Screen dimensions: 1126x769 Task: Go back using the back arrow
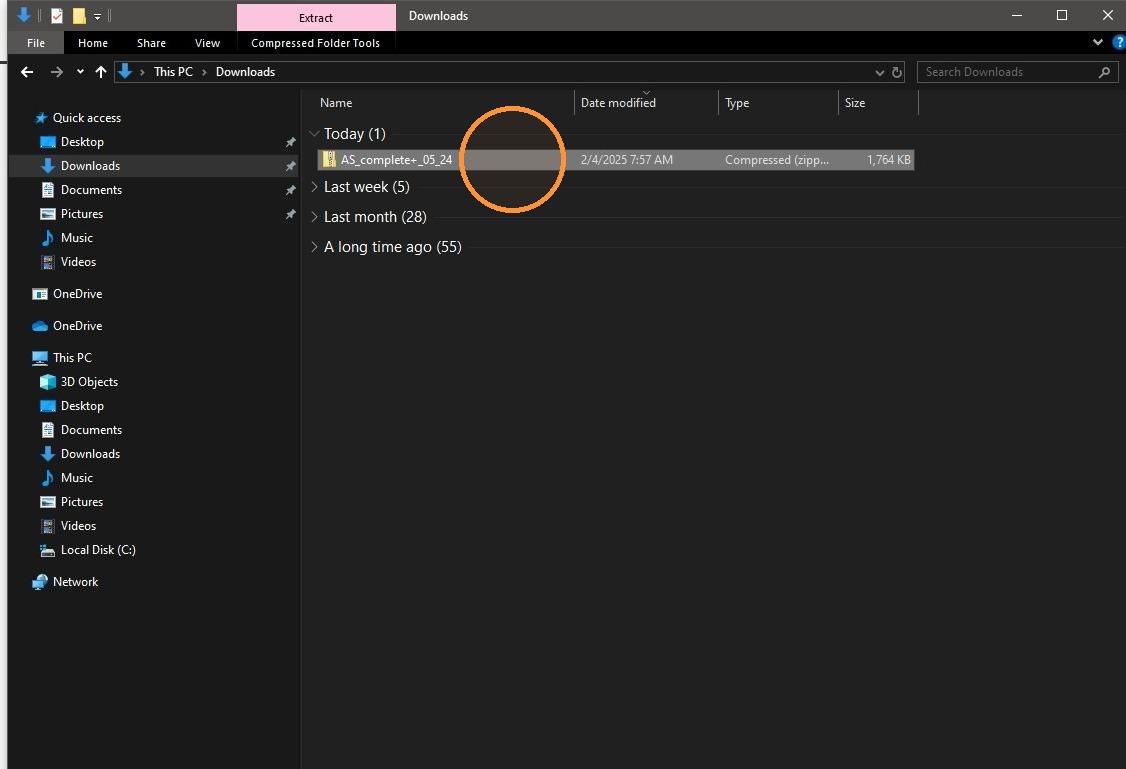(27, 72)
